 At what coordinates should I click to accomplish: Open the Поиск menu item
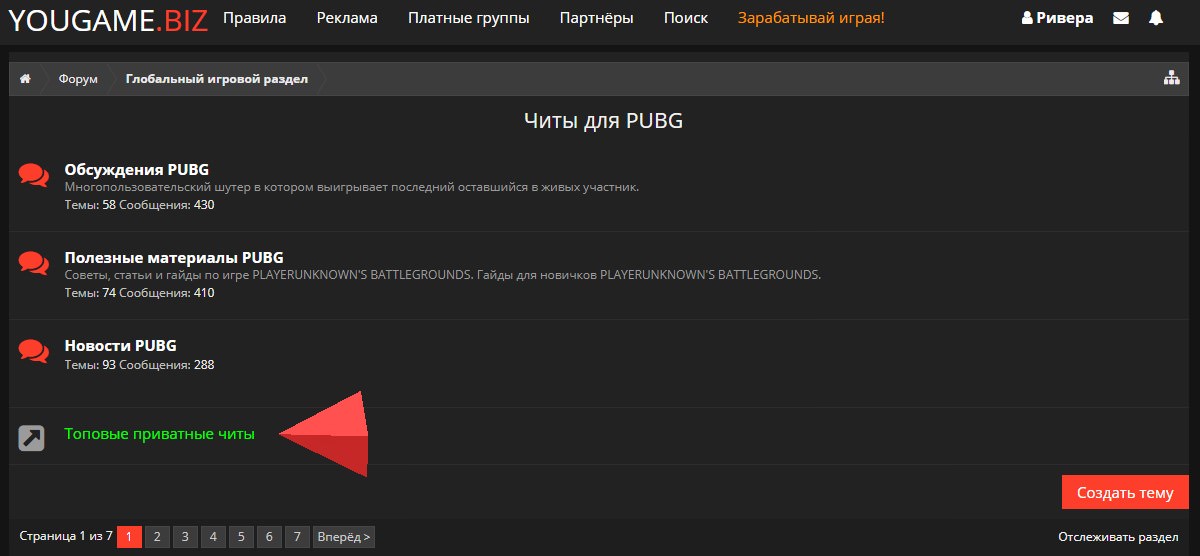[x=686, y=18]
